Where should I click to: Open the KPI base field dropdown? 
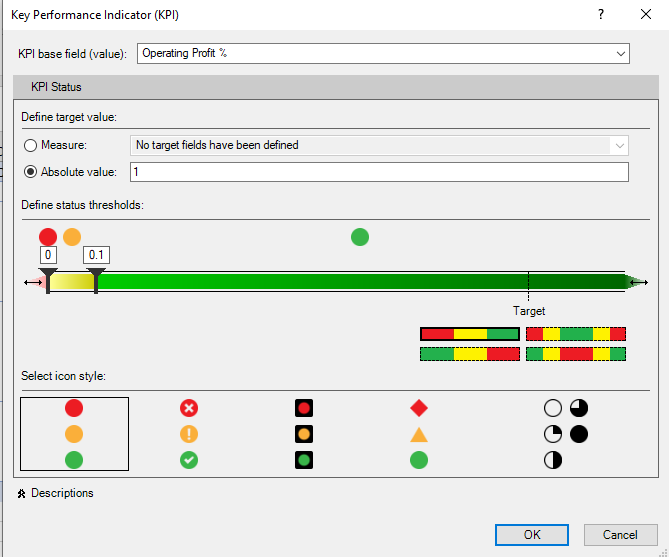click(x=620, y=54)
